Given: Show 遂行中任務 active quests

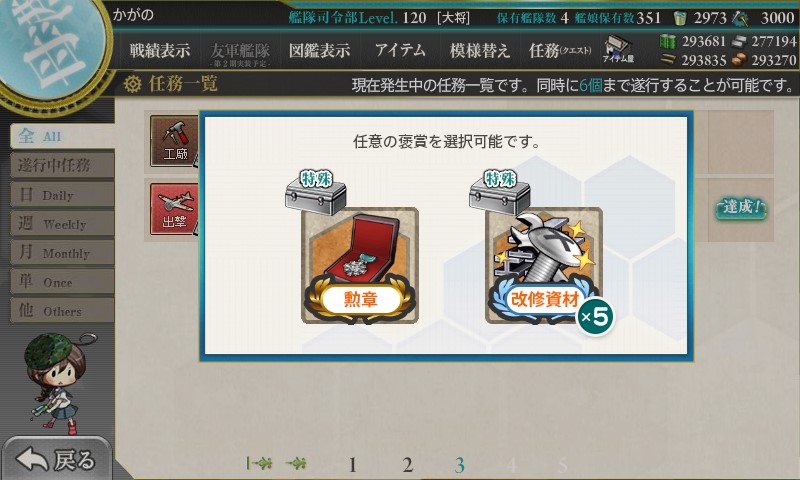Looking at the screenshot, I should [62, 165].
